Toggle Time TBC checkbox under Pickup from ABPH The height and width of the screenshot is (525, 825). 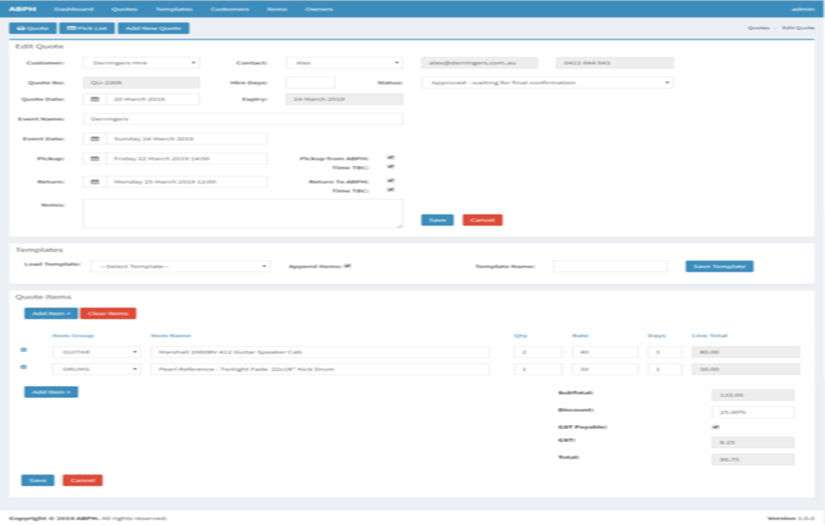(390, 167)
